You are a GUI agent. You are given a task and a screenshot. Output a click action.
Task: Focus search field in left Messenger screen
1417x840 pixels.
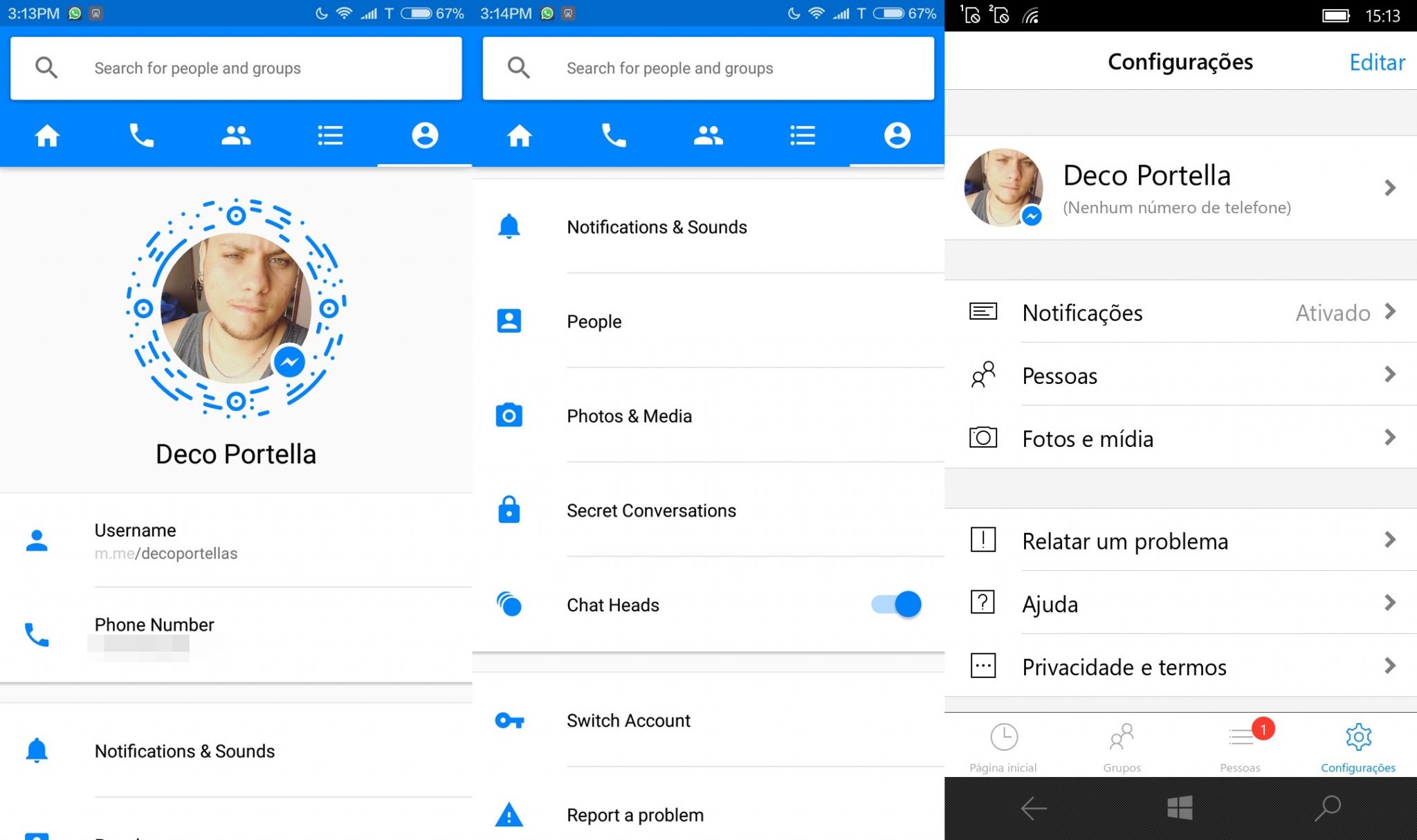click(x=236, y=68)
